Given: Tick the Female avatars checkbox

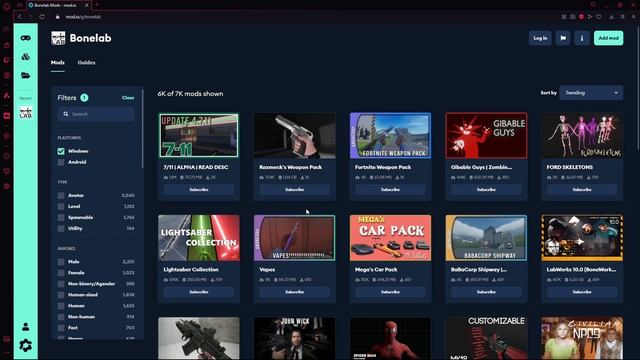Looking at the screenshot, I should (x=61, y=273).
